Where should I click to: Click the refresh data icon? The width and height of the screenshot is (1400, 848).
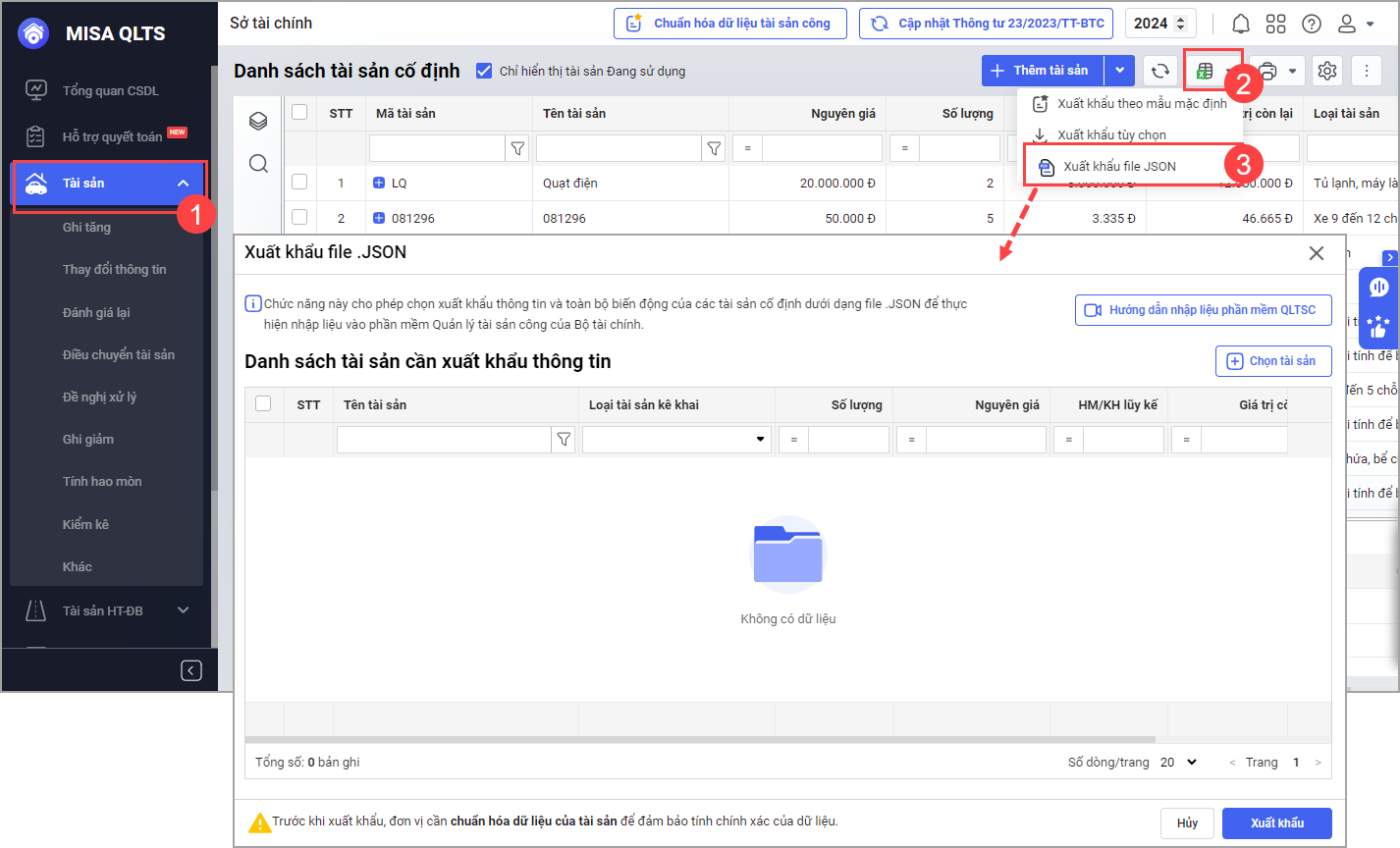tap(1160, 71)
